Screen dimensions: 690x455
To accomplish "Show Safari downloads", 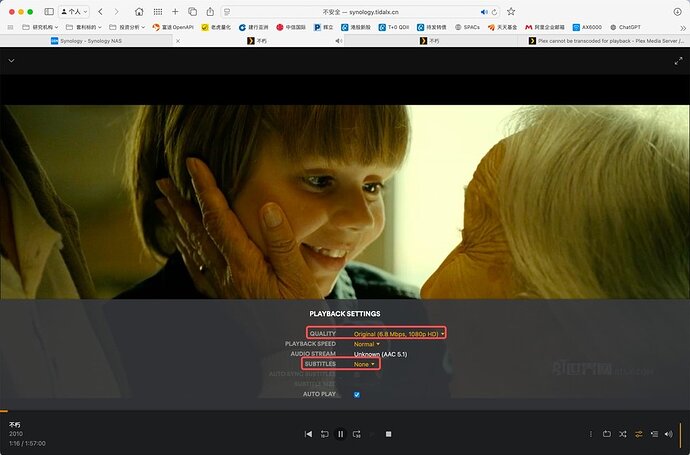I will coord(678,12).
